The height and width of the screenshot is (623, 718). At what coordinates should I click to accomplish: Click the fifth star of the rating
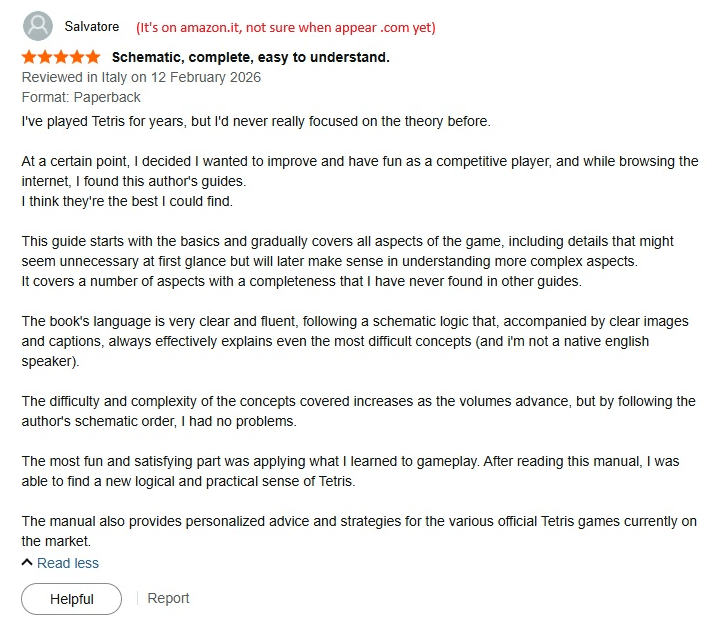(92, 57)
